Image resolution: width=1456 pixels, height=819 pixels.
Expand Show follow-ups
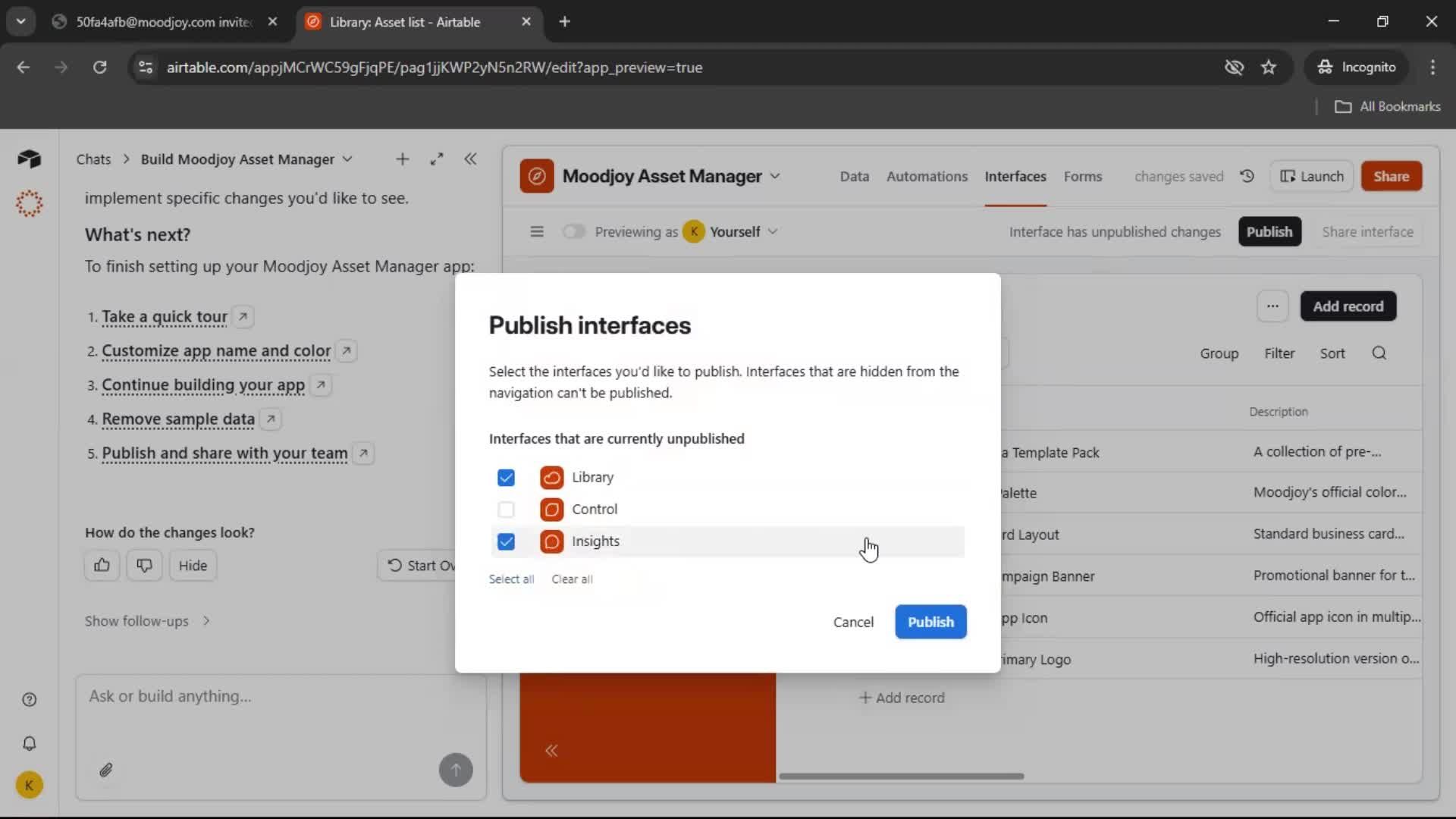click(x=147, y=621)
